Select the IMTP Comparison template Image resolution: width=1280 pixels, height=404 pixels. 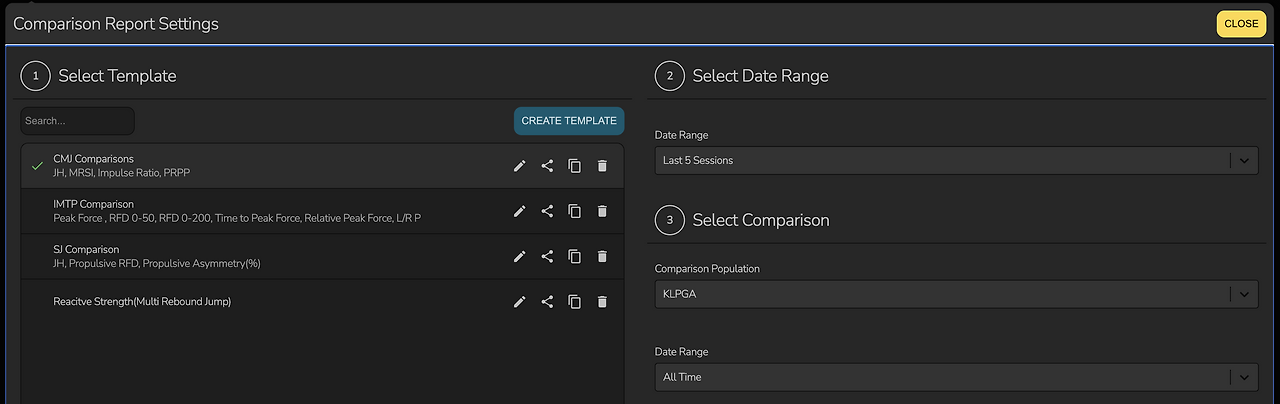(200, 211)
